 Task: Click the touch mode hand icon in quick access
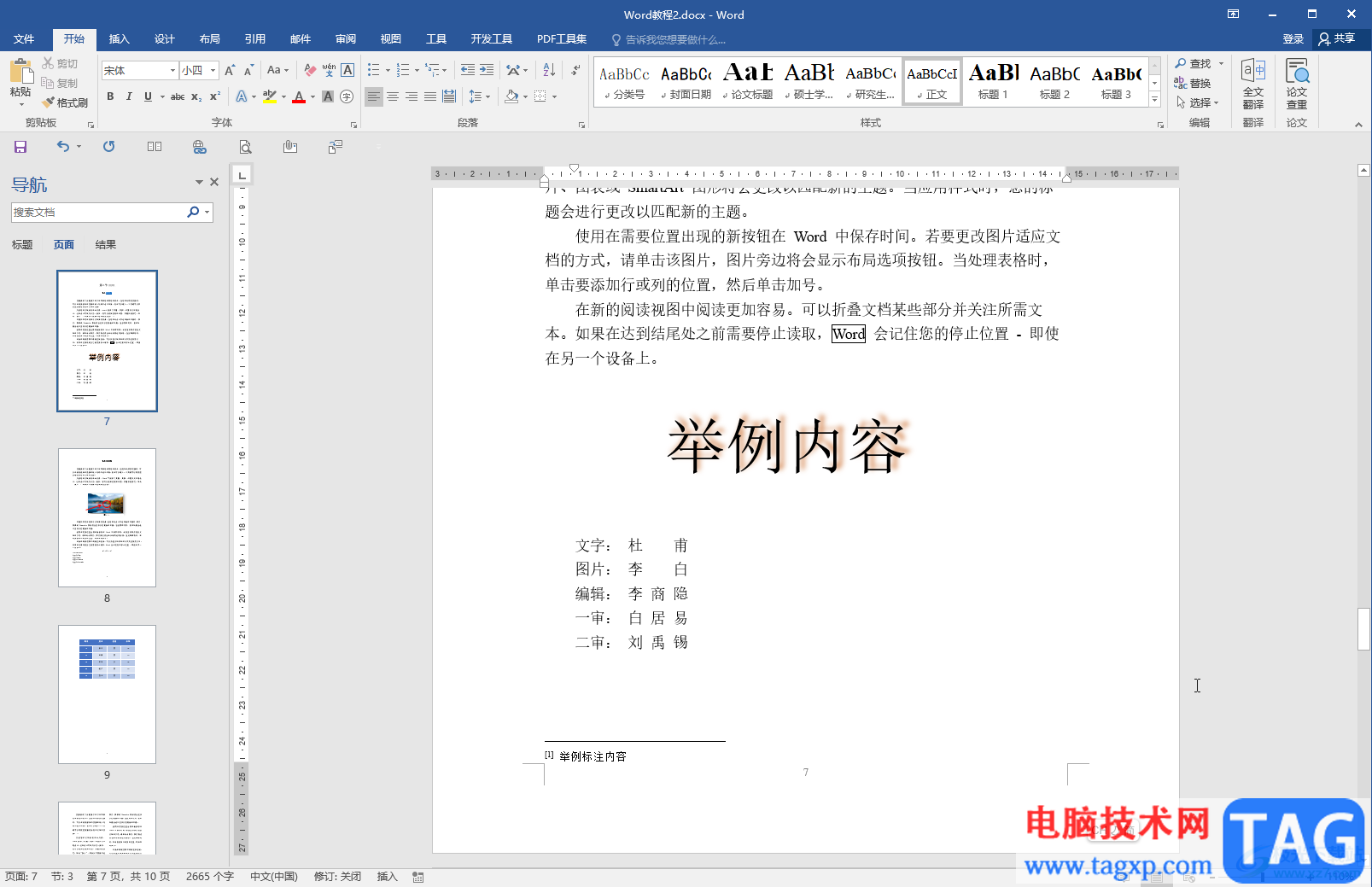[290, 147]
